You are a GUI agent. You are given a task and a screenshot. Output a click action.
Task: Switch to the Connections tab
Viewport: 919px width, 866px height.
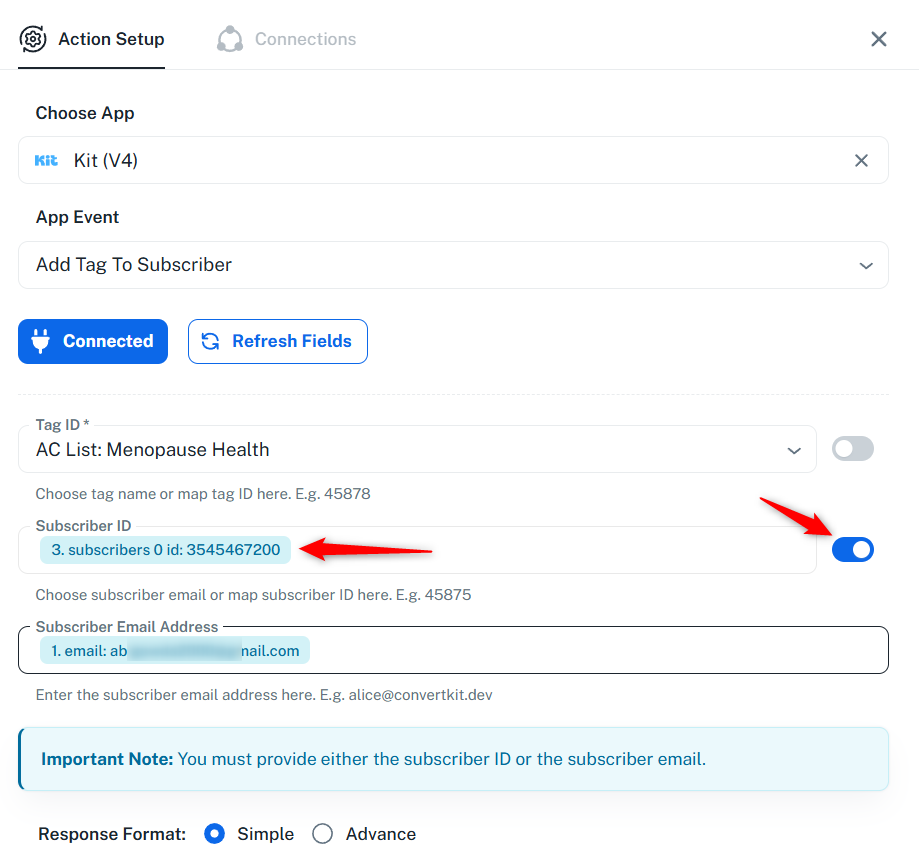(287, 39)
